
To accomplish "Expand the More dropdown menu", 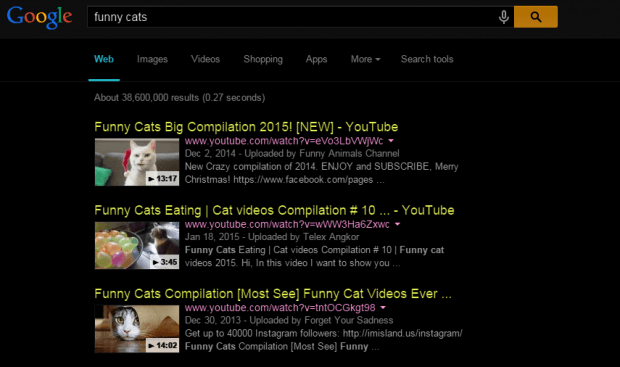I will pos(365,59).
